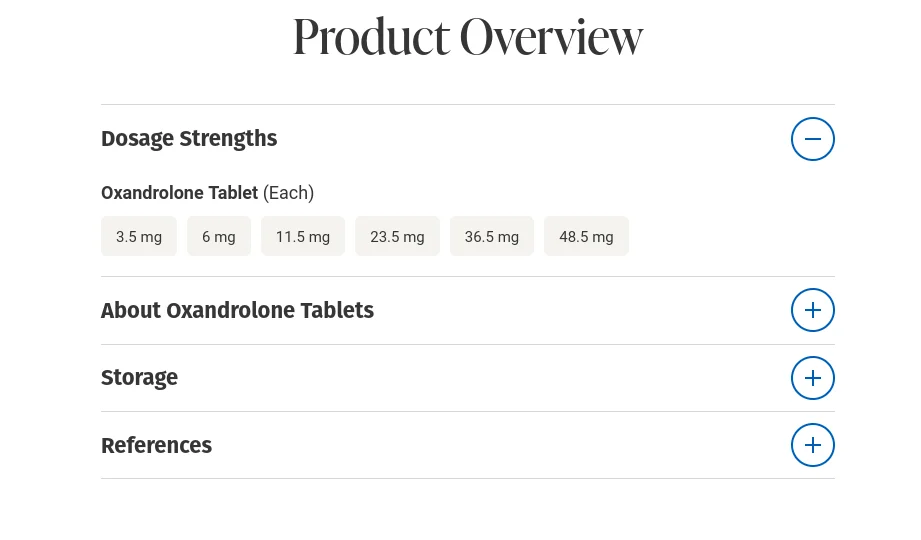Image resolution: width=921 pixels, height=540 pixels.
Task: Click the Dosage Strengths section heading
Action: (x=189, y=139)
